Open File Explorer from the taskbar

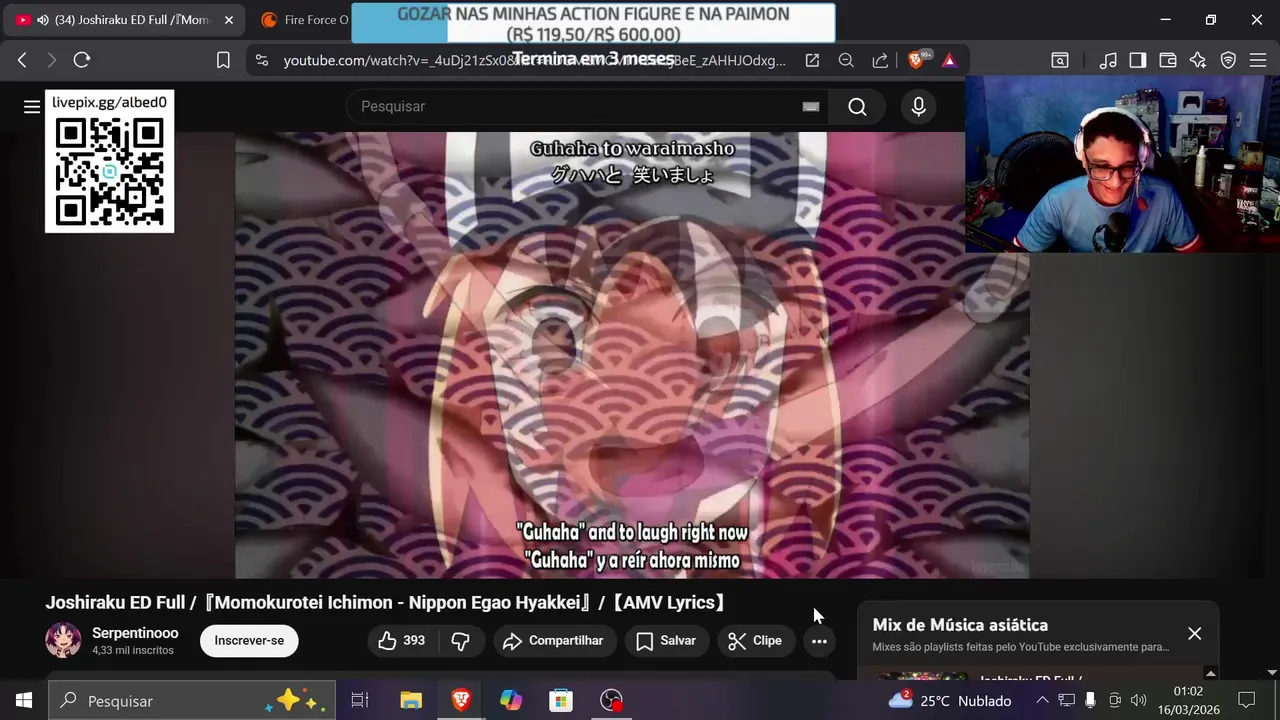[x=411, y=700]
